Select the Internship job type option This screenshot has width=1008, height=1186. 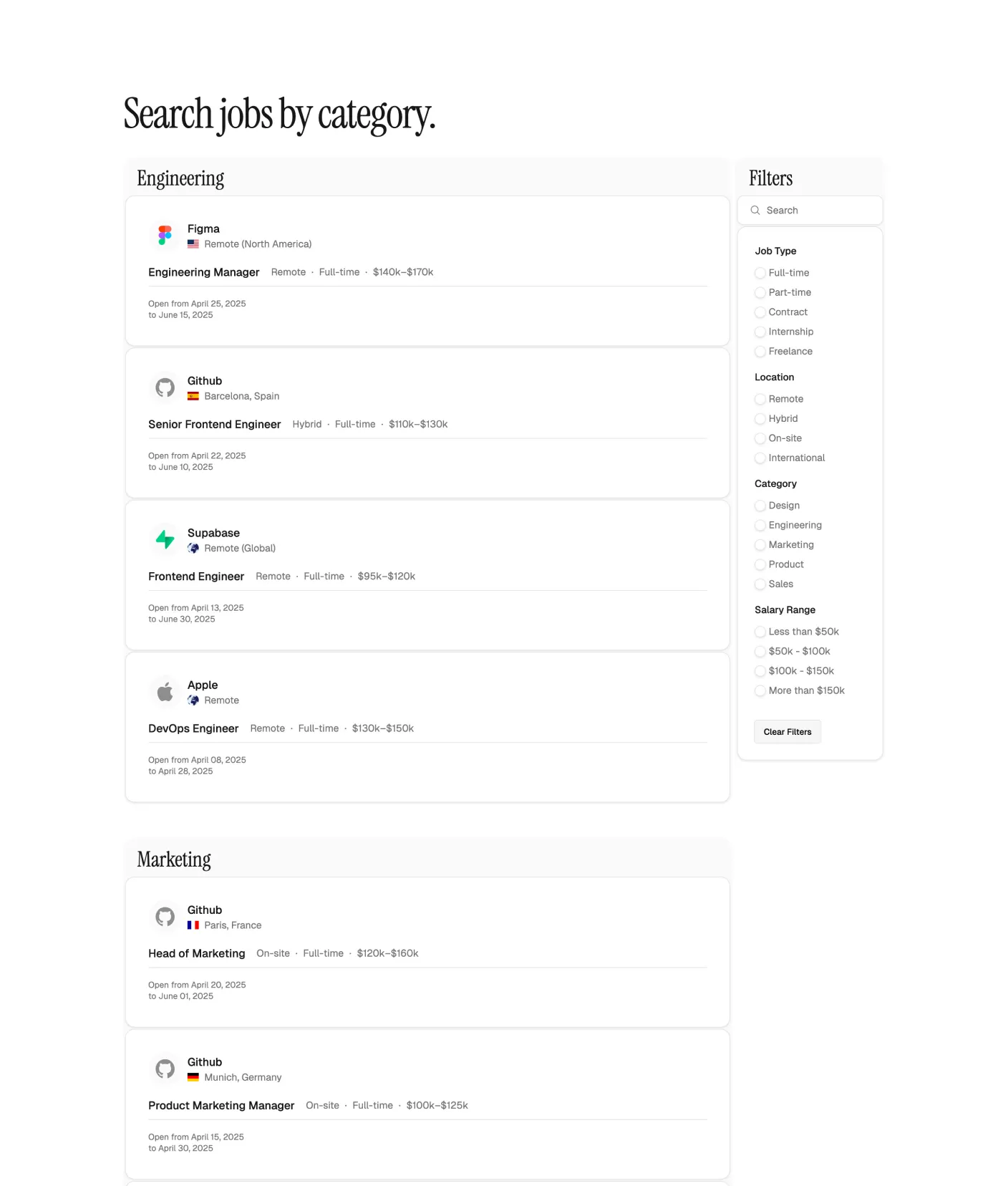pyautogui.click(x=760, y=332)
